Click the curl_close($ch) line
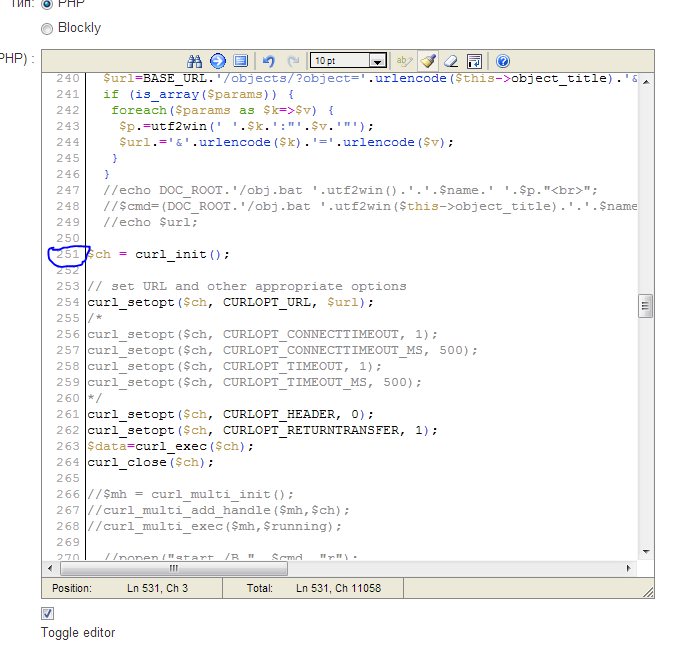The height and width of the screenshot is (650, 673). (x=150, y=462)
